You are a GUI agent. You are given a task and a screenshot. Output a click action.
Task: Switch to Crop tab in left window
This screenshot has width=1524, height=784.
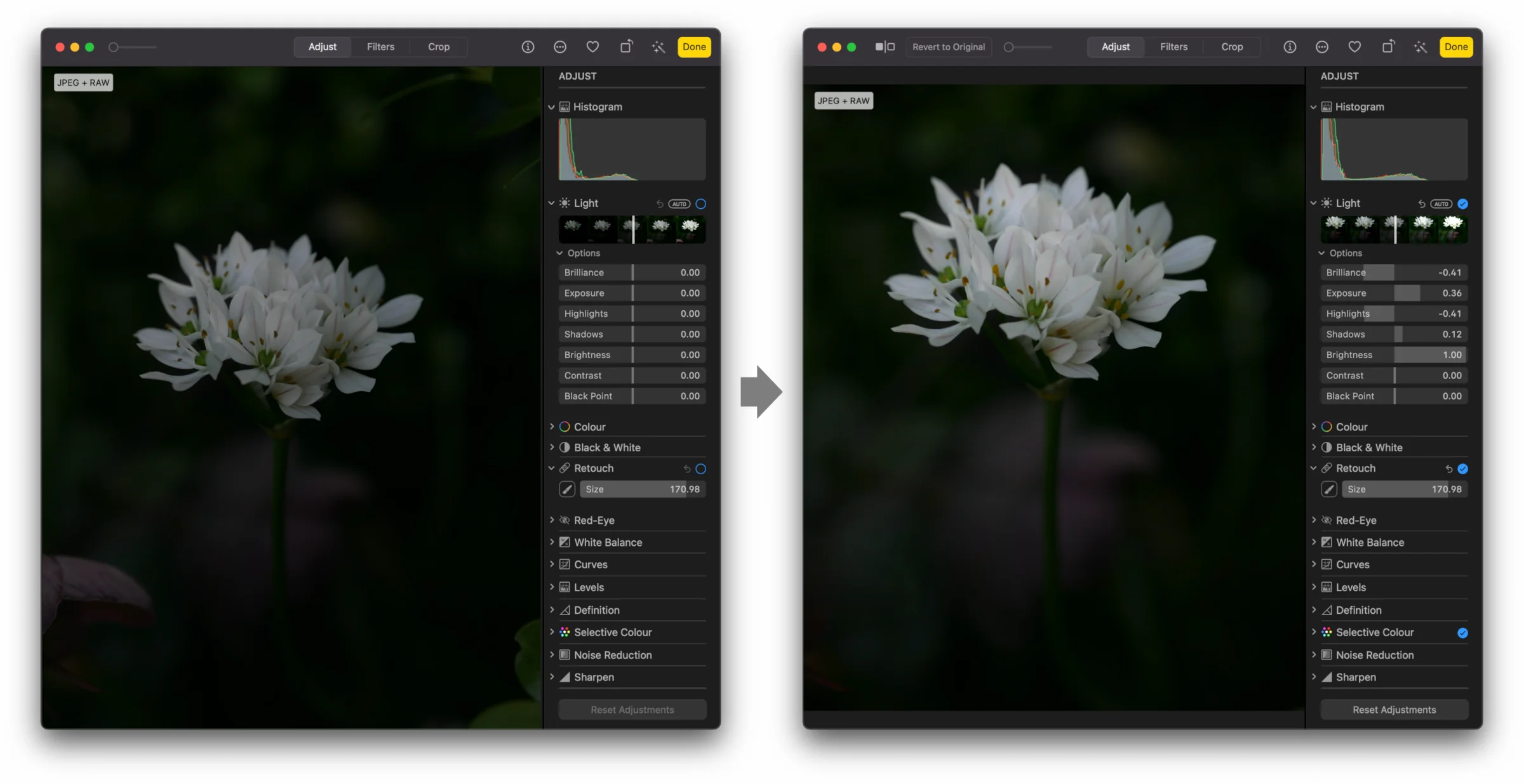[x=439, y=47]
